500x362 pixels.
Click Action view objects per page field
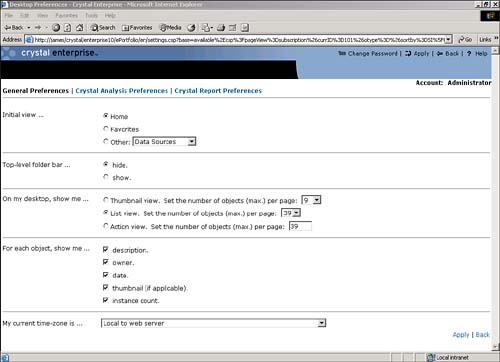pos(300,226)
